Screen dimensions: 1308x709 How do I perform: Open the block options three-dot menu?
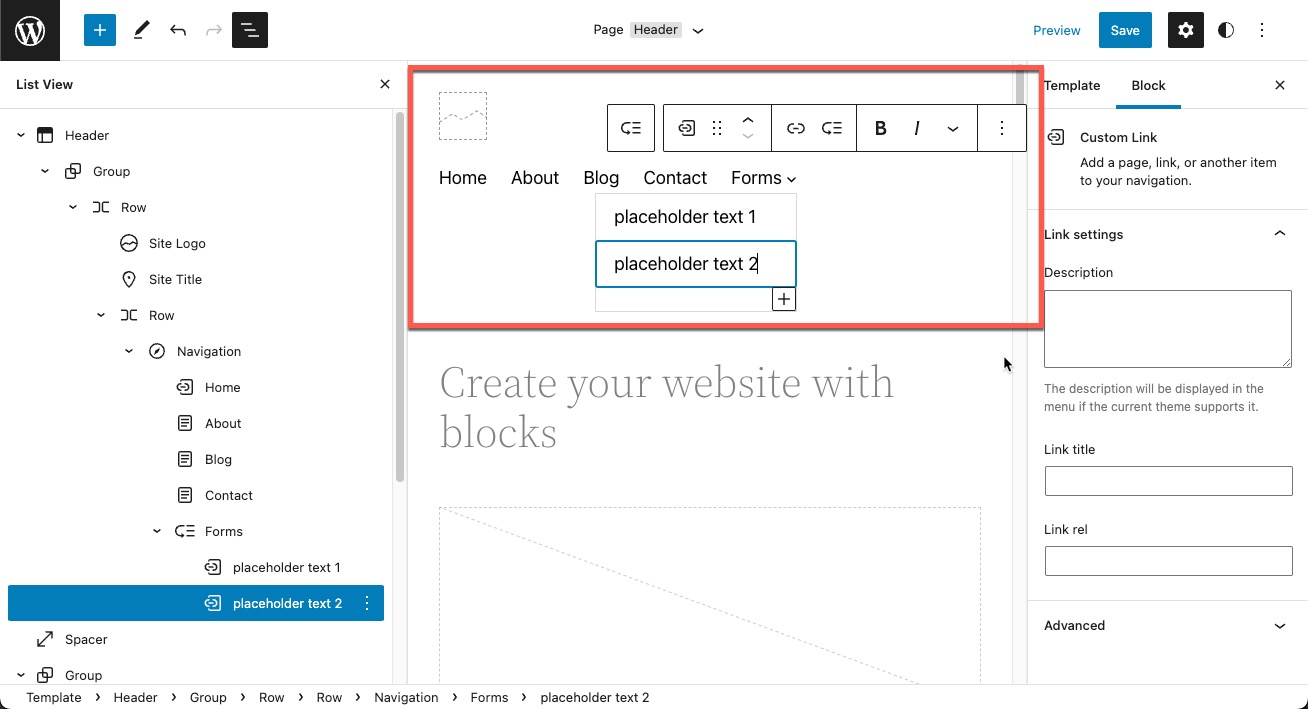pos(1002,128)
